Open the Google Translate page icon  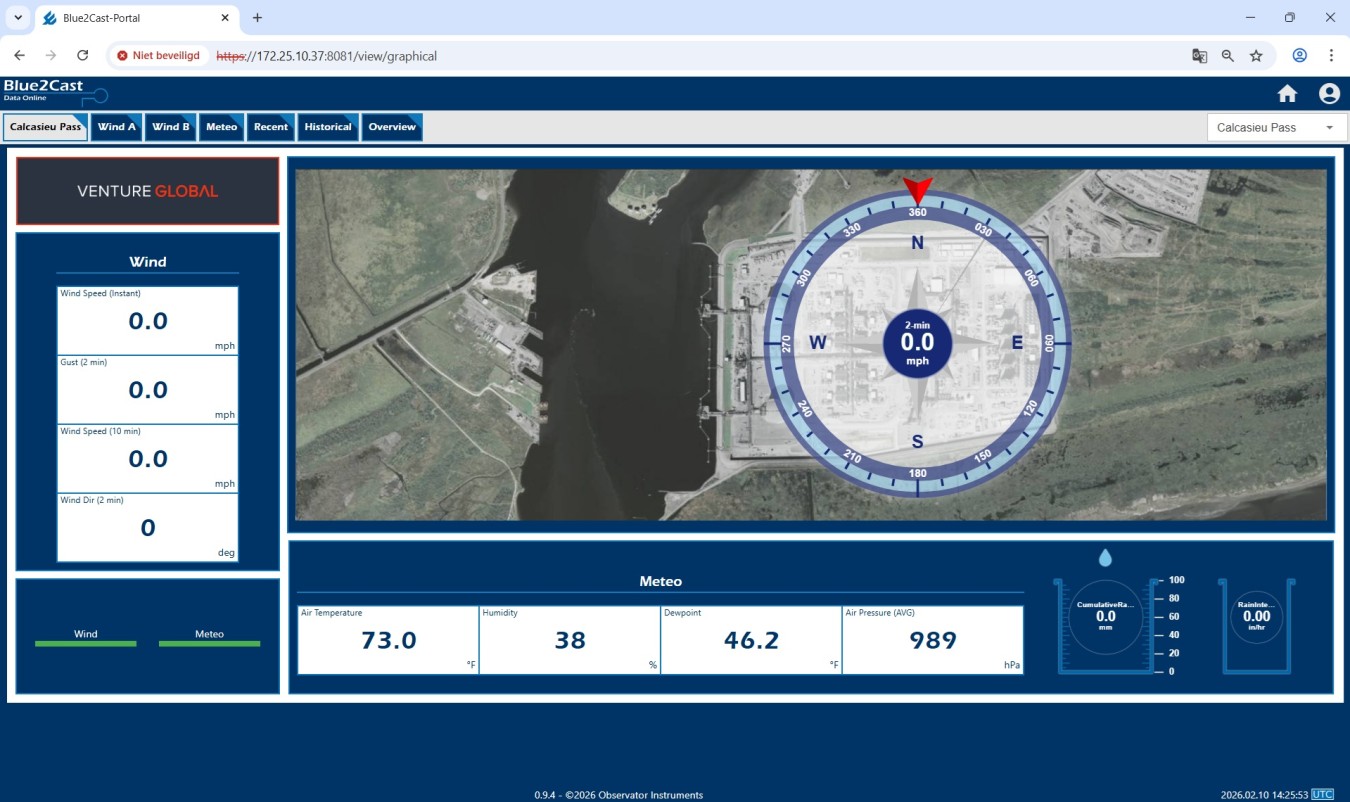click(x=1199, y=56)
